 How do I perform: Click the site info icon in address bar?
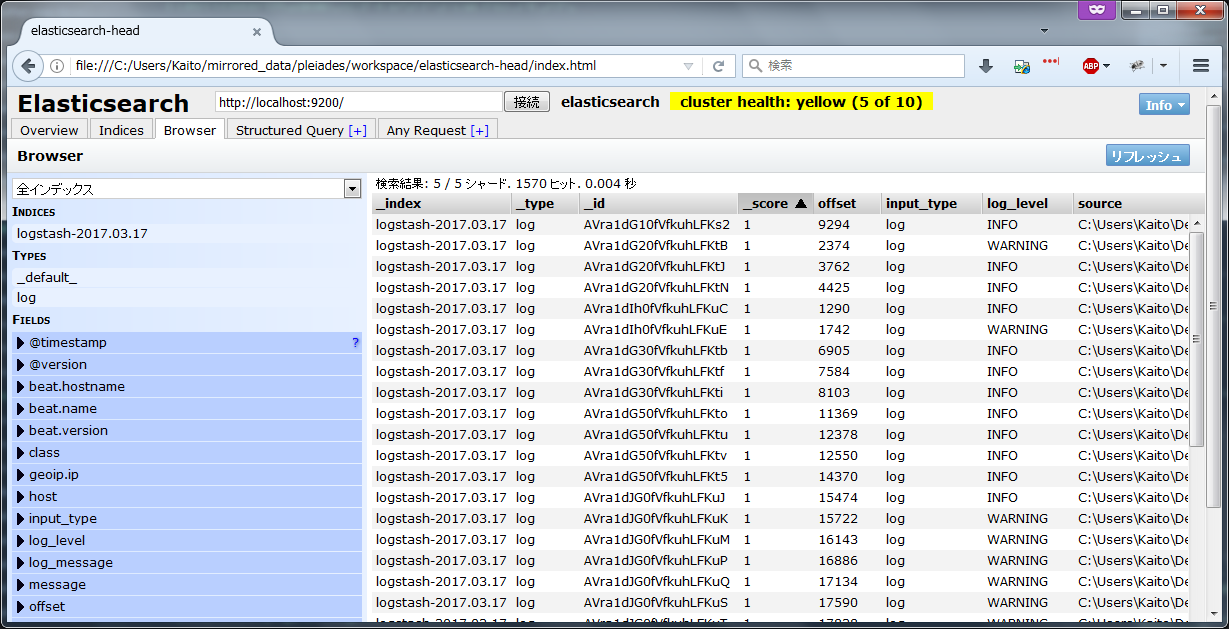point(57,66)
